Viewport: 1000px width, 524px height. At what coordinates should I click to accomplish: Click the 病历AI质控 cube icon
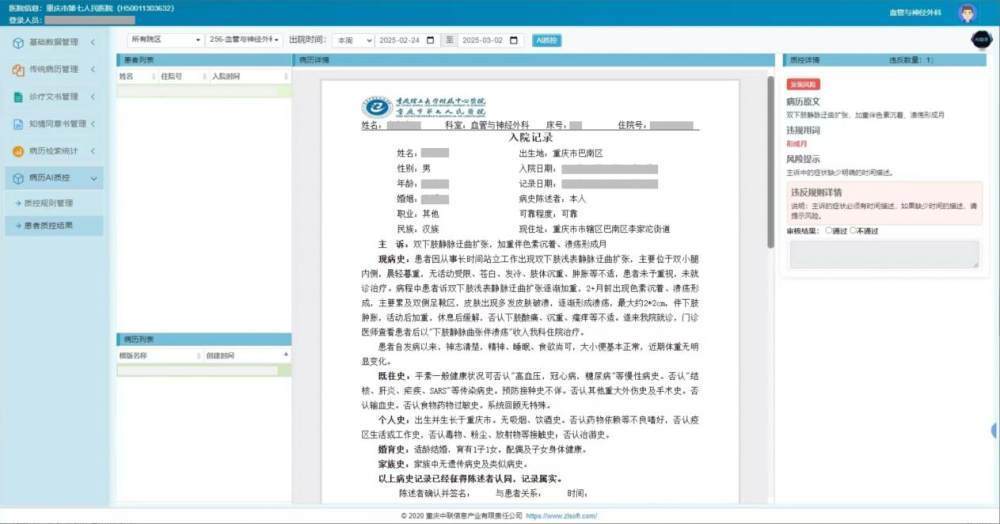click(17, 178)
